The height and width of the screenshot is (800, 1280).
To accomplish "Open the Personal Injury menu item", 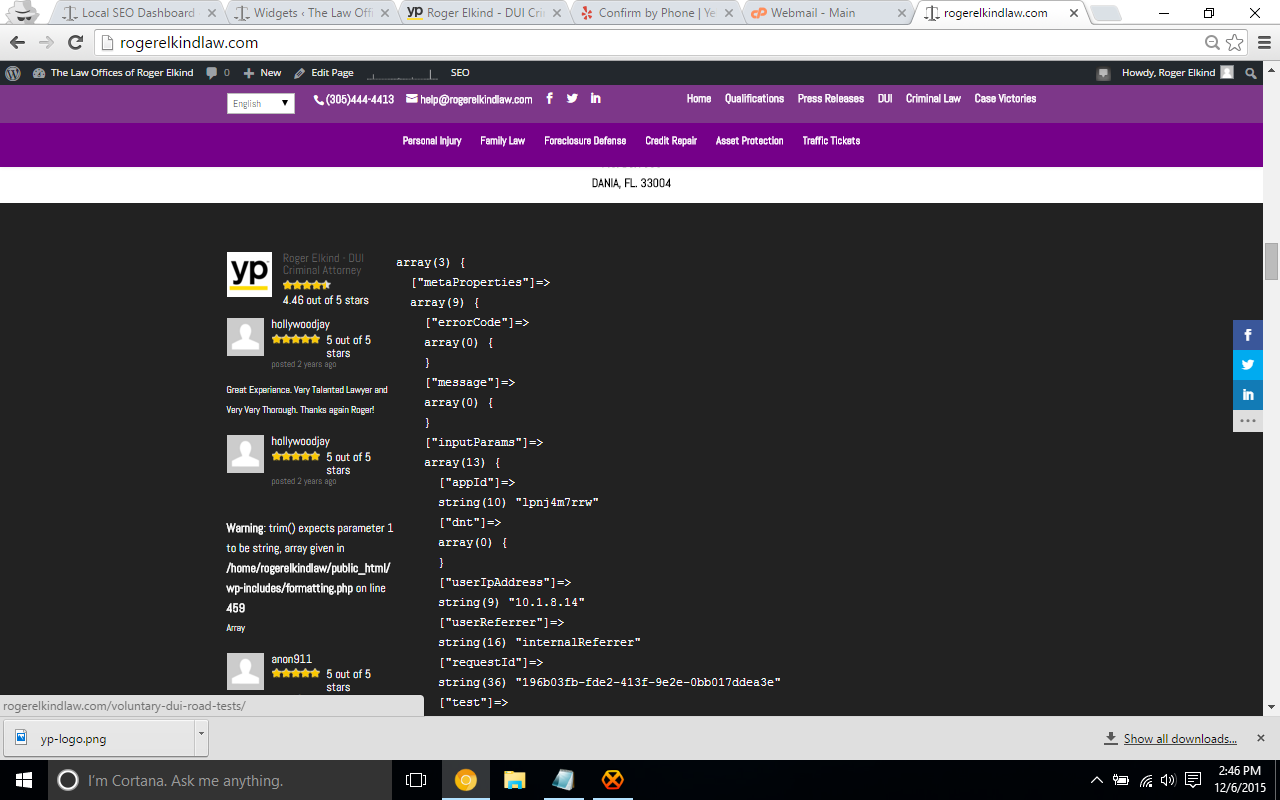I will coord(432,141).
